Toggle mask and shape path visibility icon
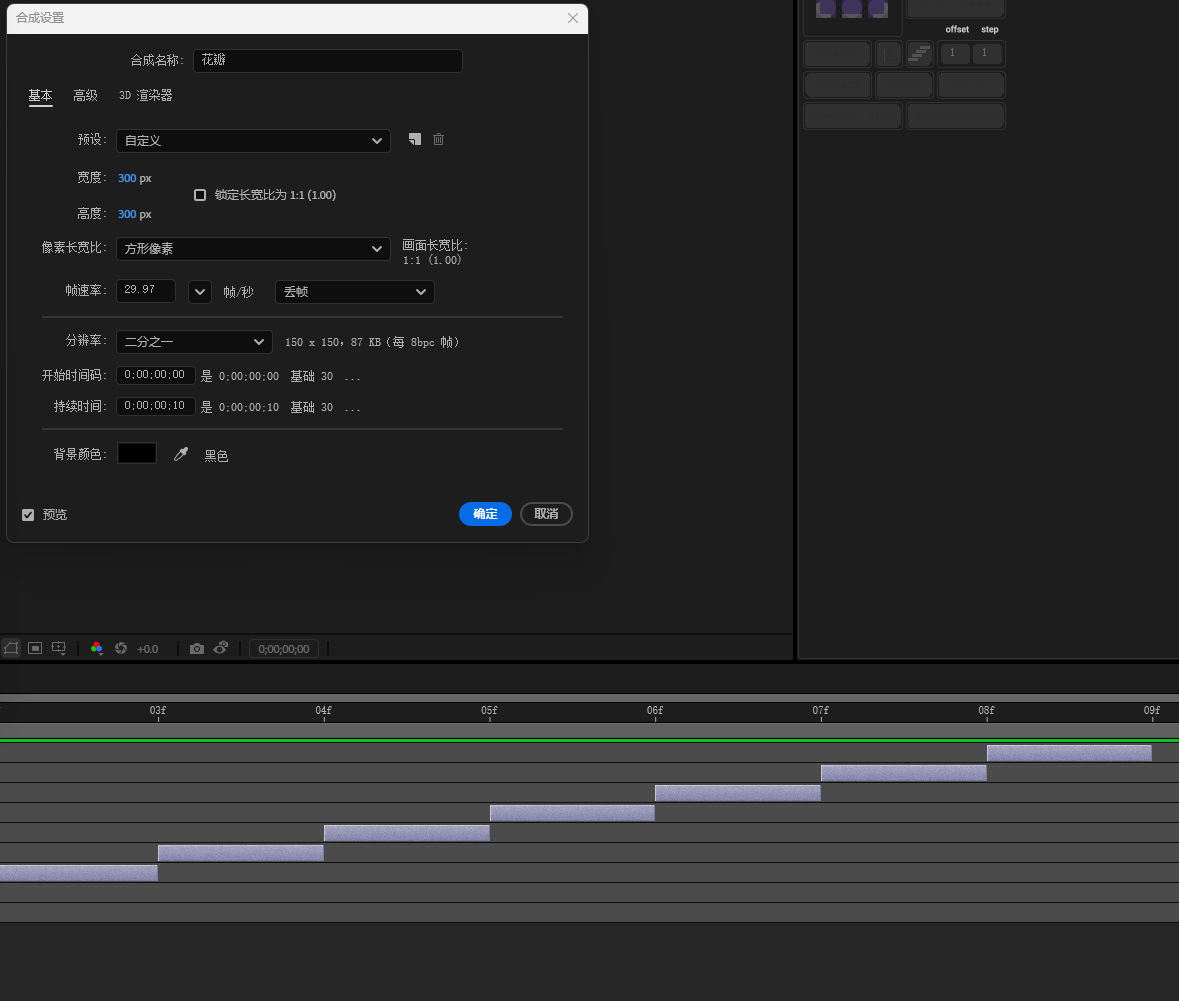The image size is (1179, 1001). click(x=11, y=648)
